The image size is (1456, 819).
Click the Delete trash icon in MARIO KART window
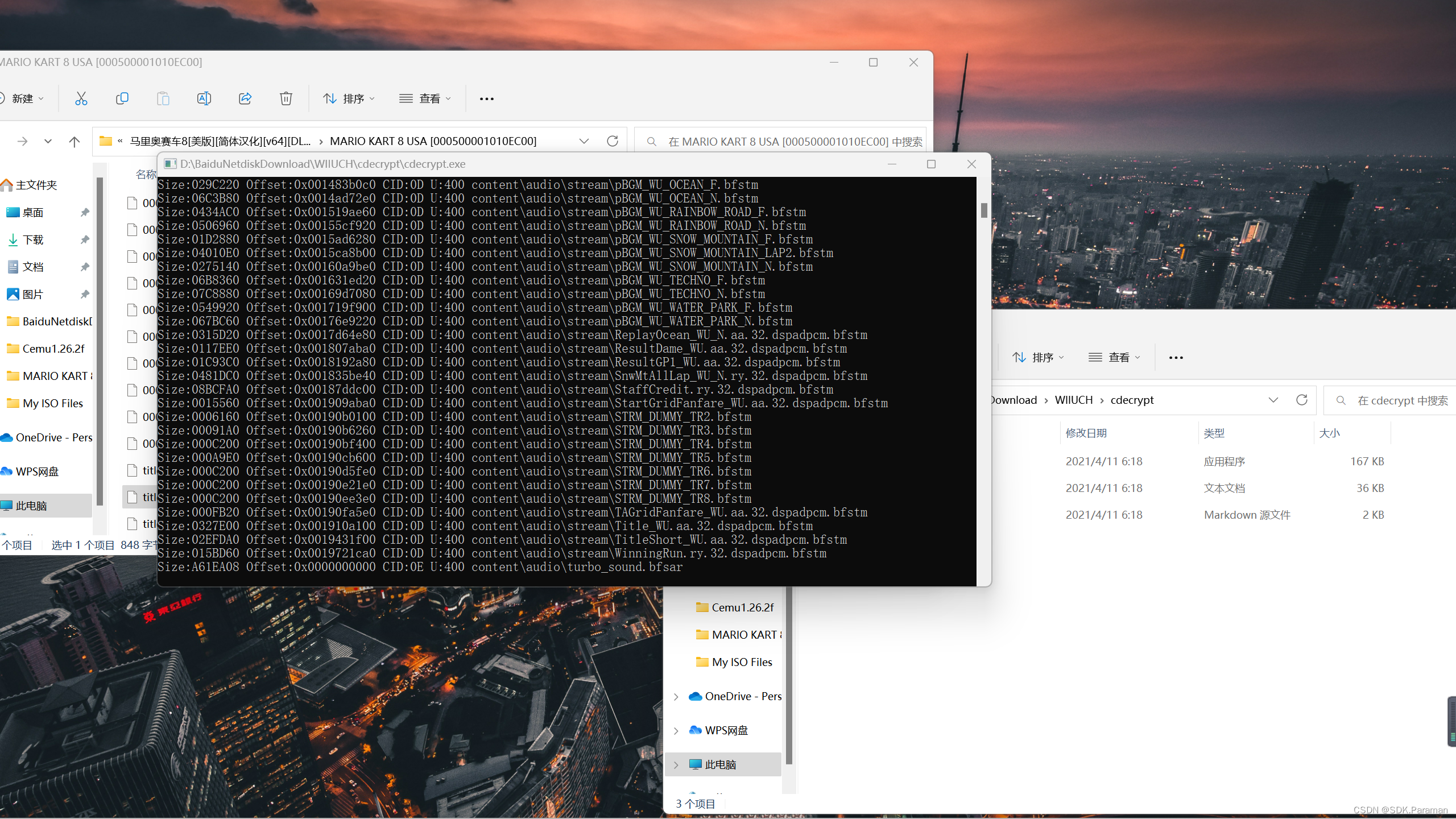(286, 98)
